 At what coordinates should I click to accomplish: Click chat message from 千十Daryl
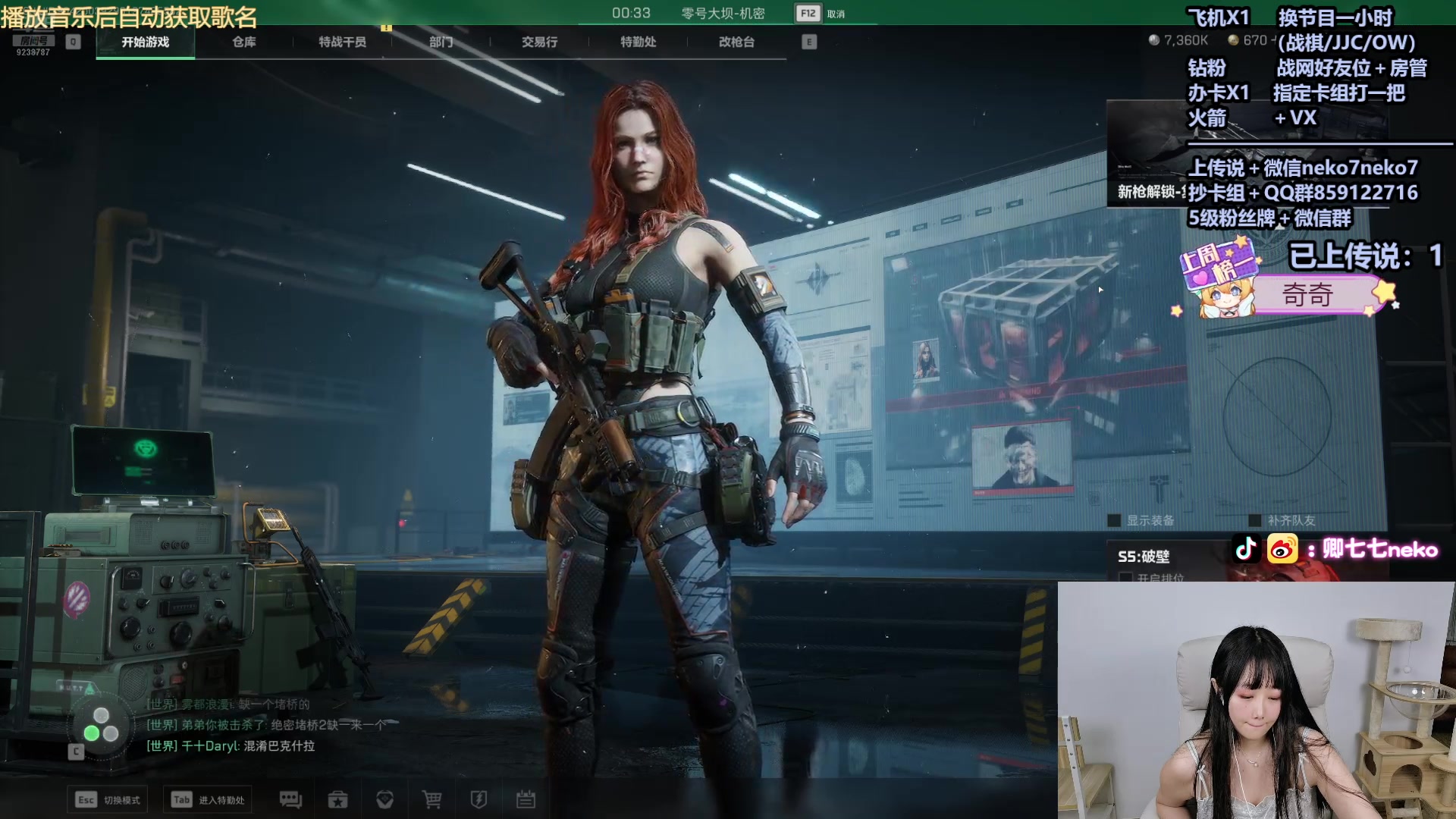click(231, 745)
